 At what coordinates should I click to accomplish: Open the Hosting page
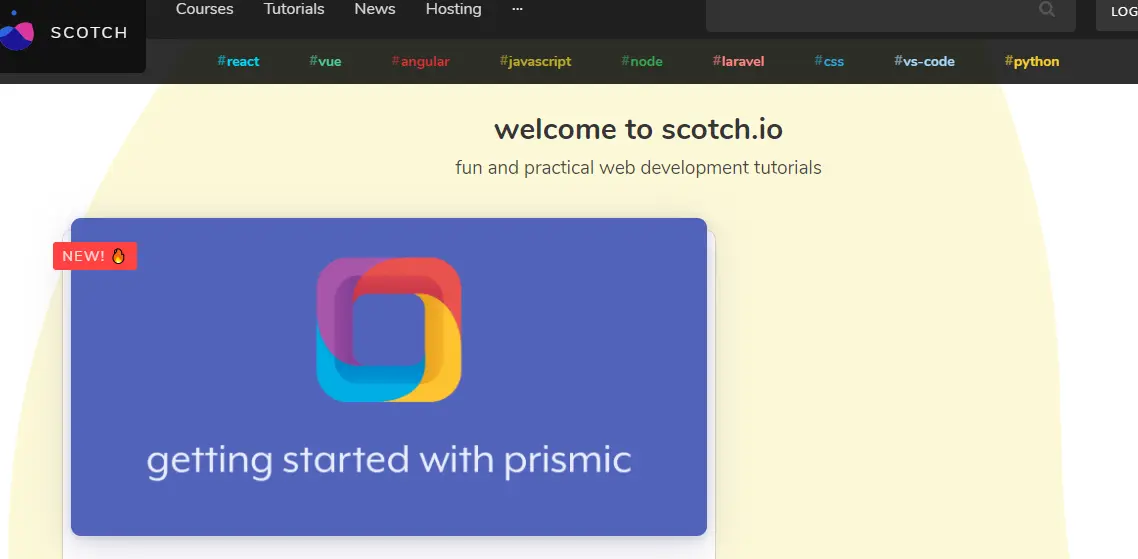point(454,9)
